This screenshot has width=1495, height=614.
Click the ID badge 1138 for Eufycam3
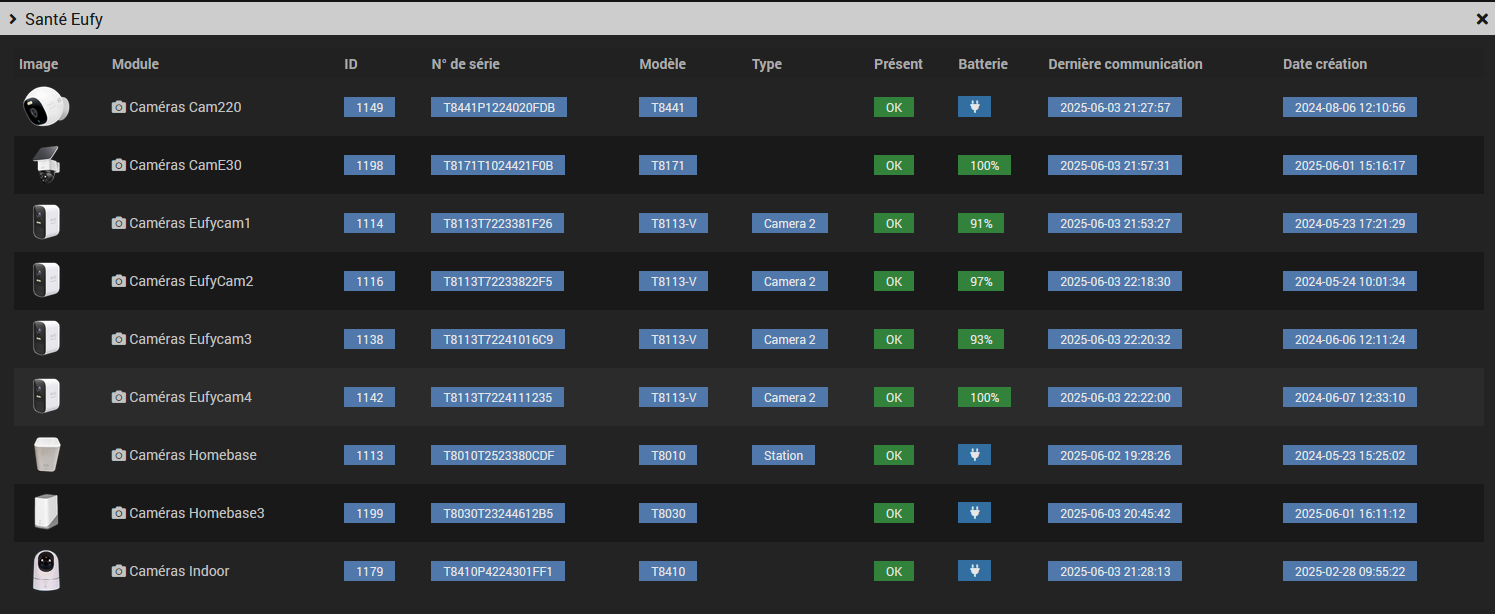pos(369,339)
